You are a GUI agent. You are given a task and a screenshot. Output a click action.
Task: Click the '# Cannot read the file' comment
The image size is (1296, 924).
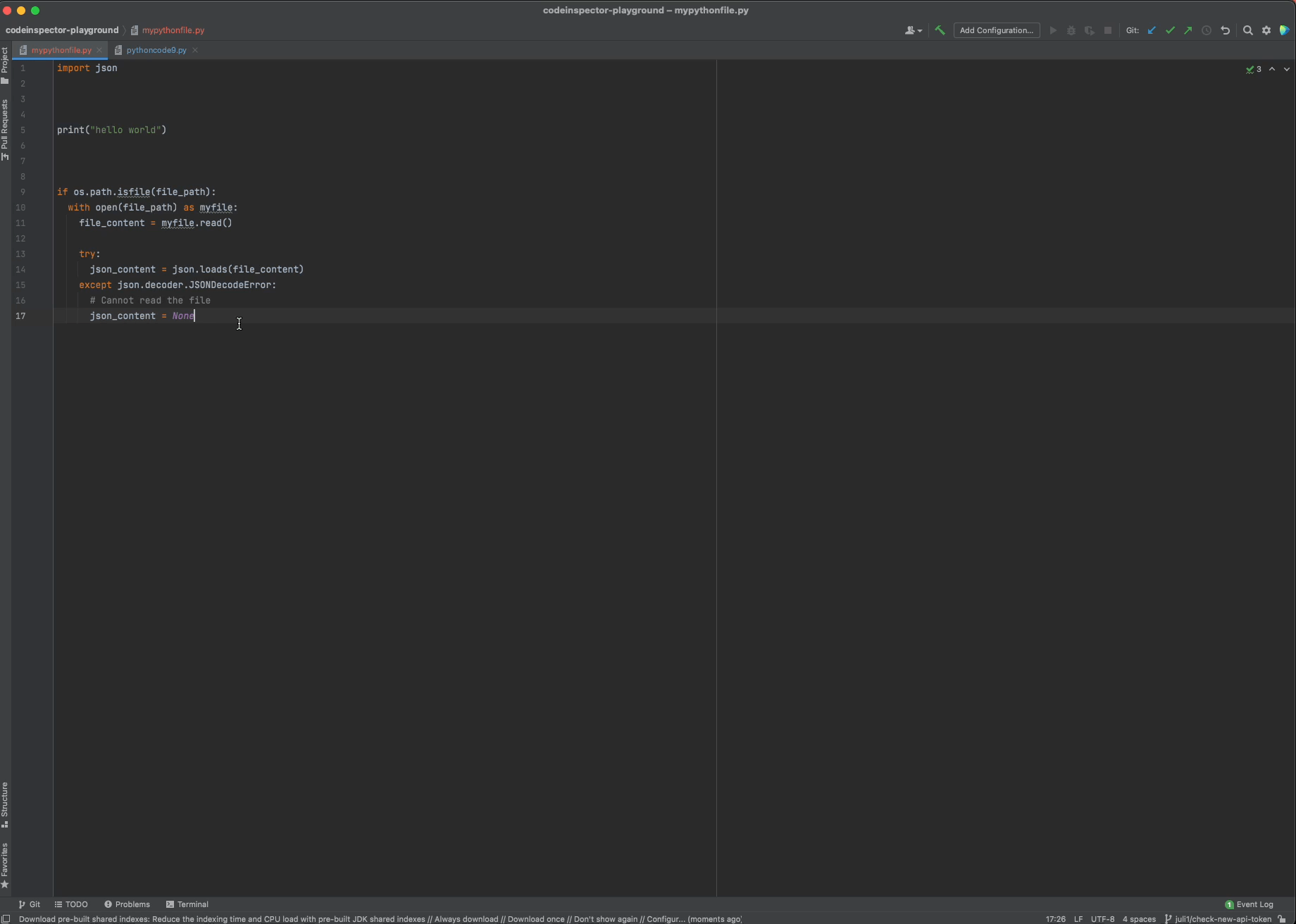click(x=150, y=300)
